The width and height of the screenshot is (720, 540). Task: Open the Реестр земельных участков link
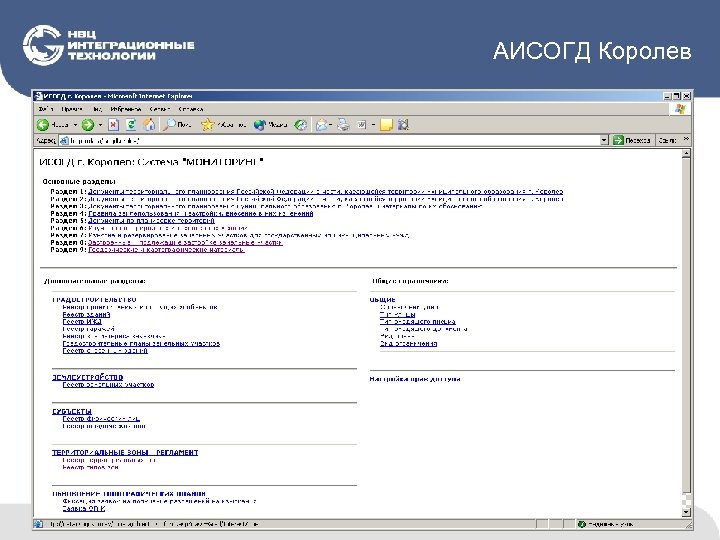108,385
